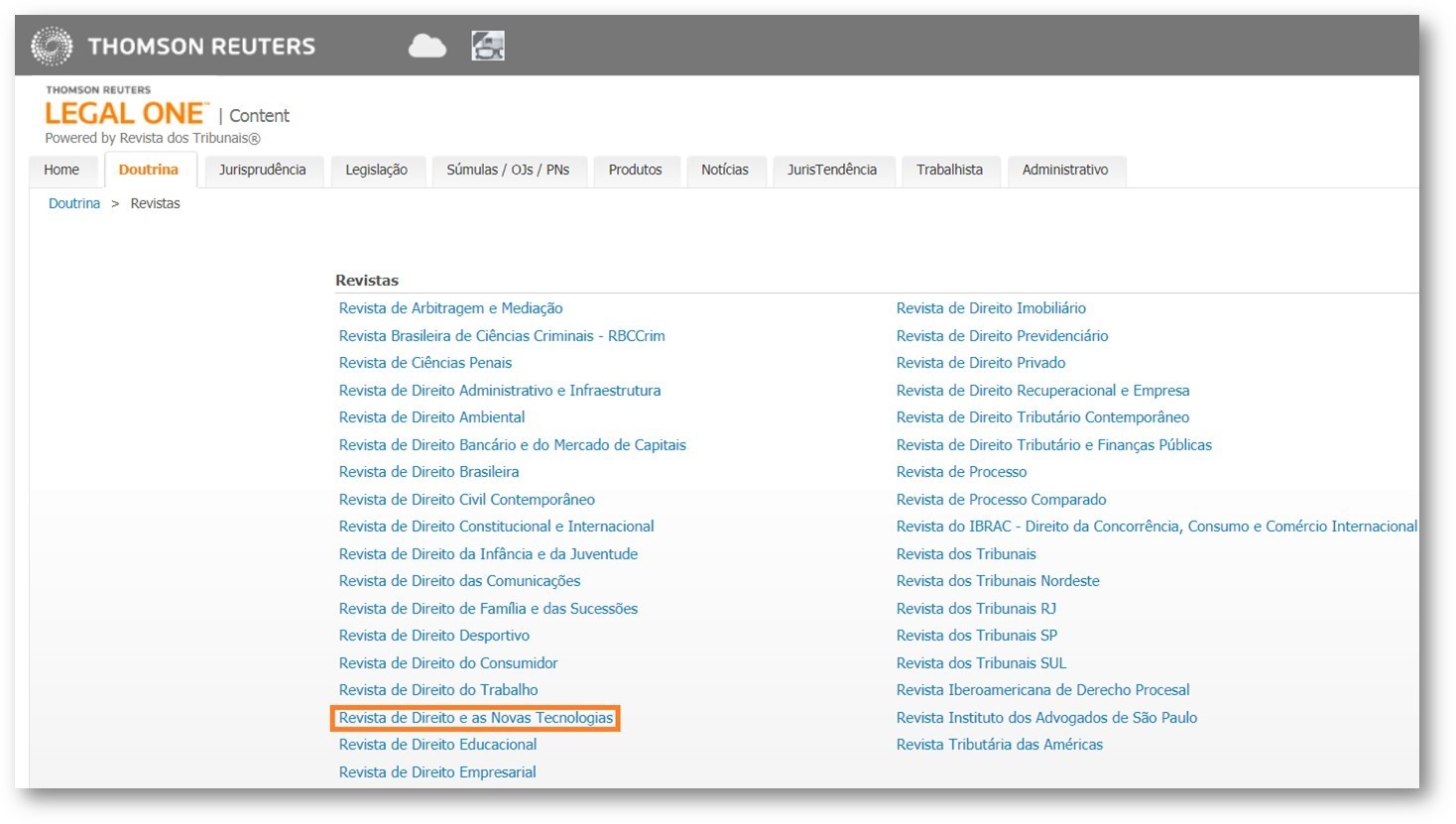This screenshot has height=824, width=1456.
Task: Open Revista de Direito Privado
Action: [x=981, y=363]
